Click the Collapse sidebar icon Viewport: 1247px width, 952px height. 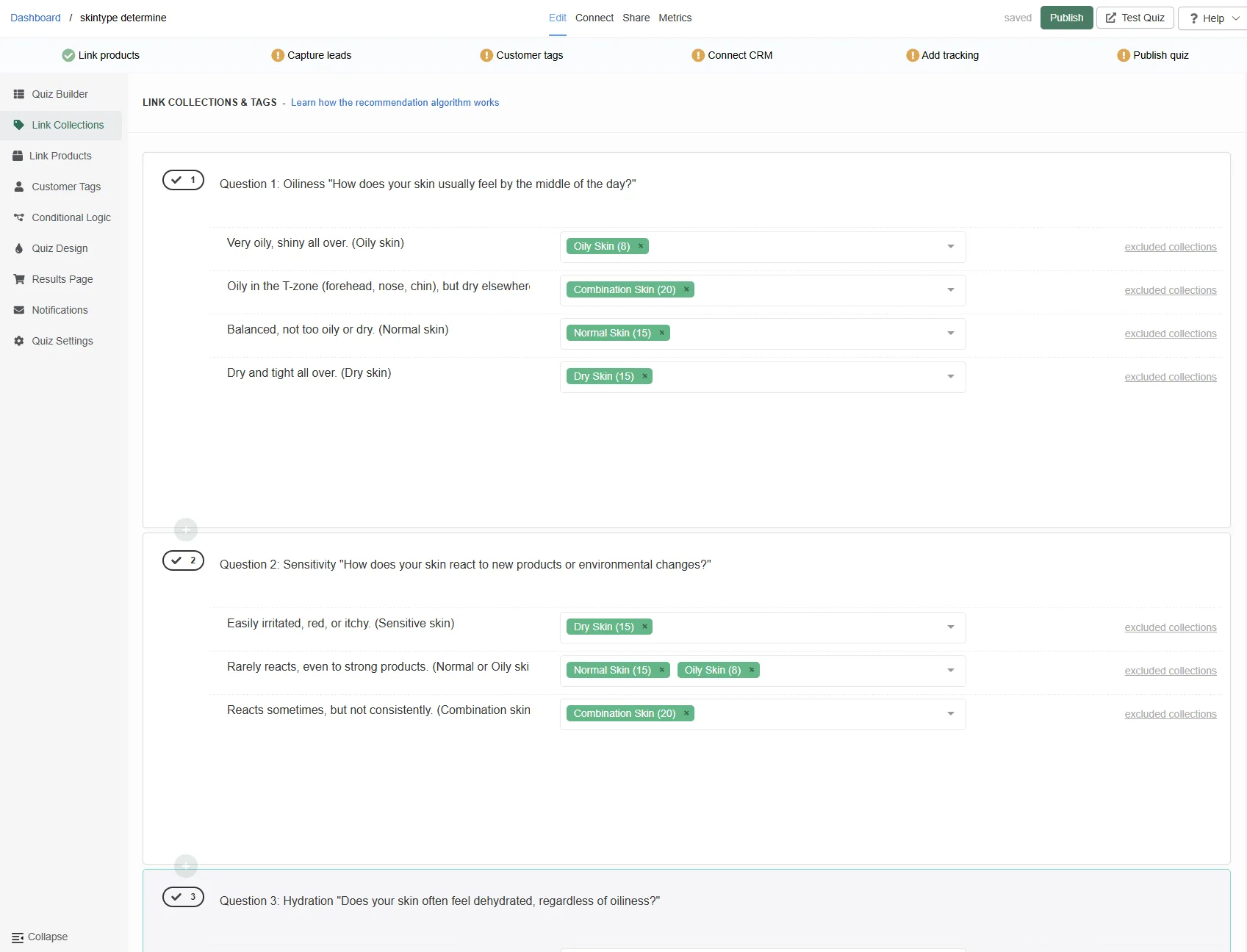pos(18,937)
